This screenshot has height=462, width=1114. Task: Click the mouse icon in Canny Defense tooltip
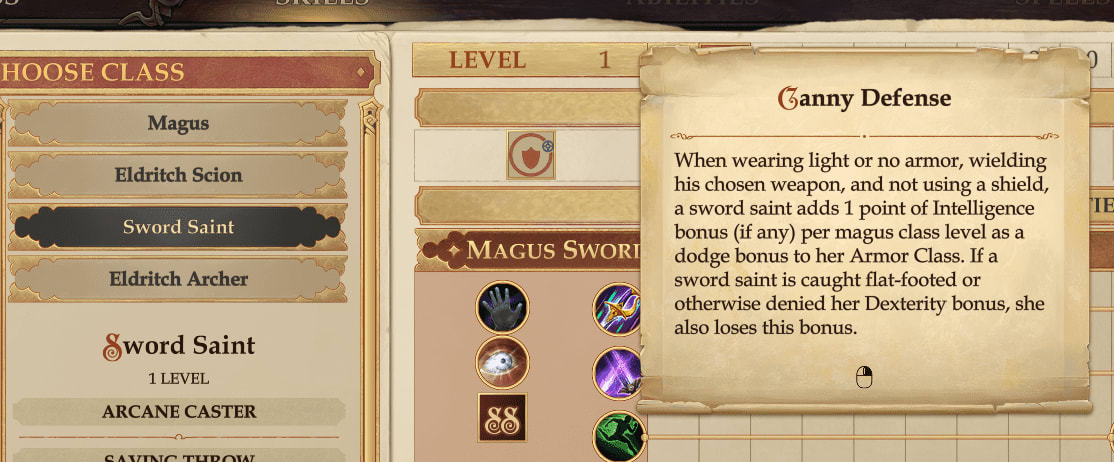(864, 377)
